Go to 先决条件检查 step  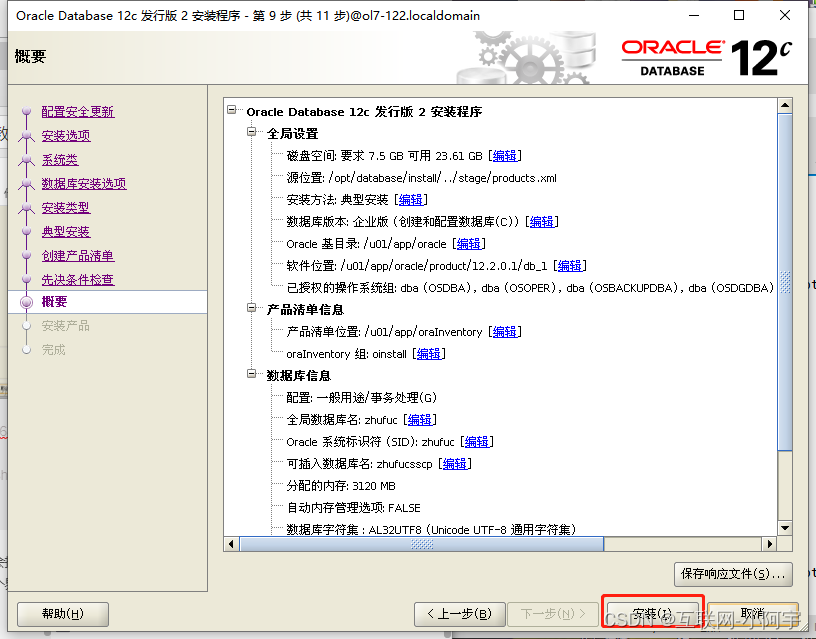click(x=78, y=279)
